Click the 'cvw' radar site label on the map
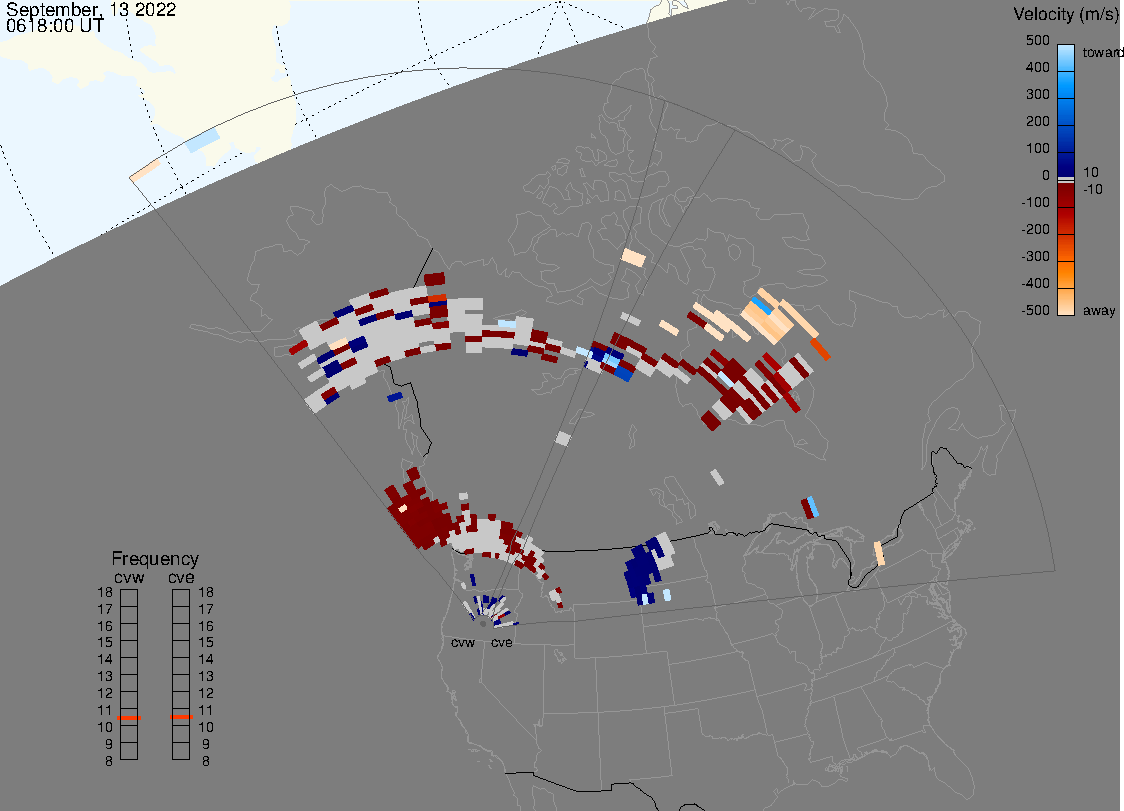This screenshot has width=1124, height=811. click(x=463, y=642)
